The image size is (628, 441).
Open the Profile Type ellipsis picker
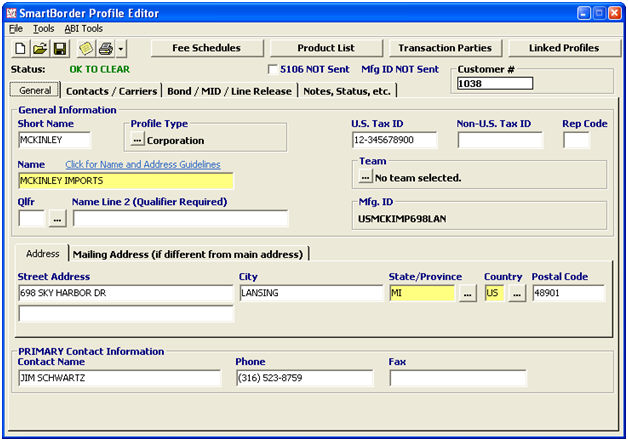[138, 141]
